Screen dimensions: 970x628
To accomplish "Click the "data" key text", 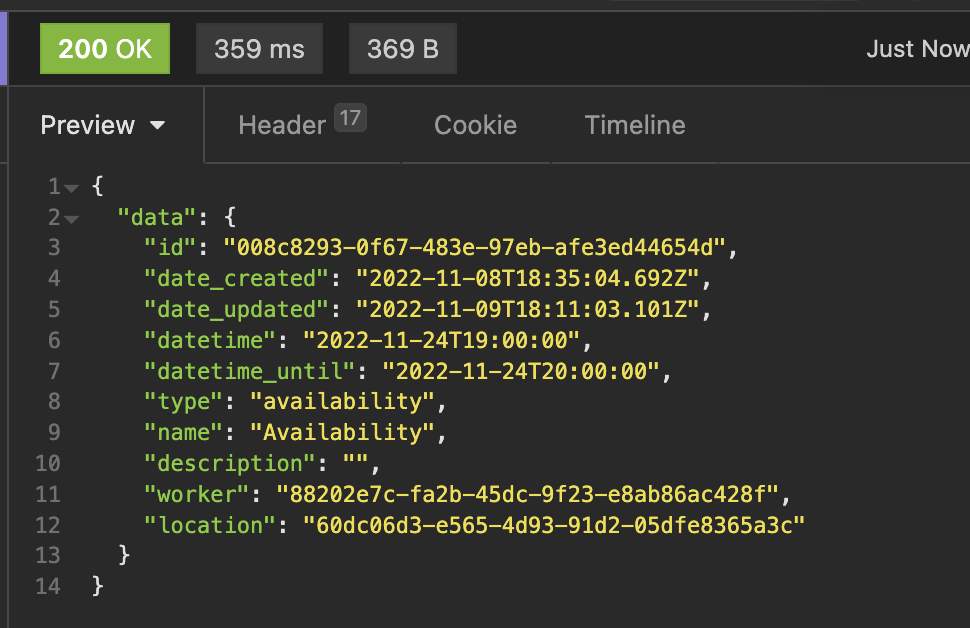I will [157, 217].
